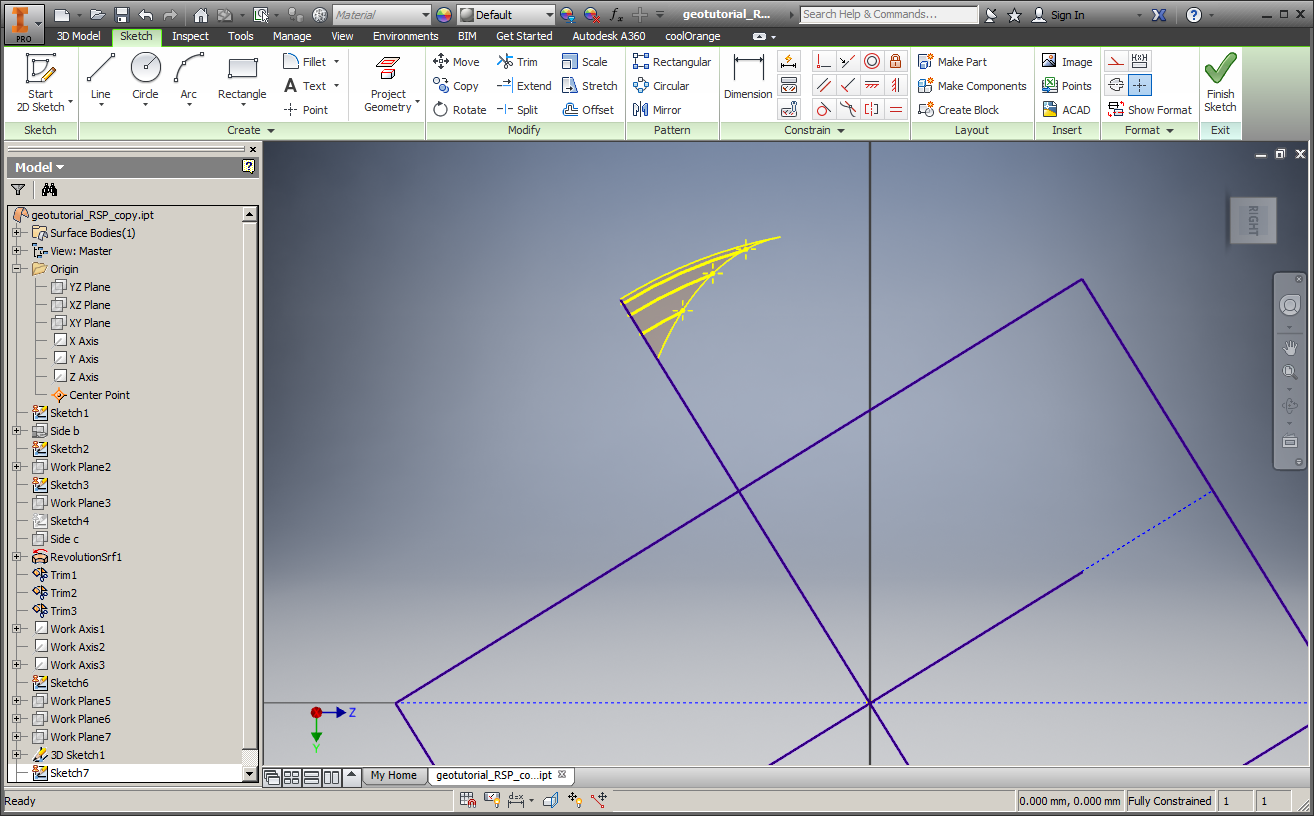1314x816 pixels.
Task: Toggle snap to grid in status bar
Action: [x=467, y=800]
